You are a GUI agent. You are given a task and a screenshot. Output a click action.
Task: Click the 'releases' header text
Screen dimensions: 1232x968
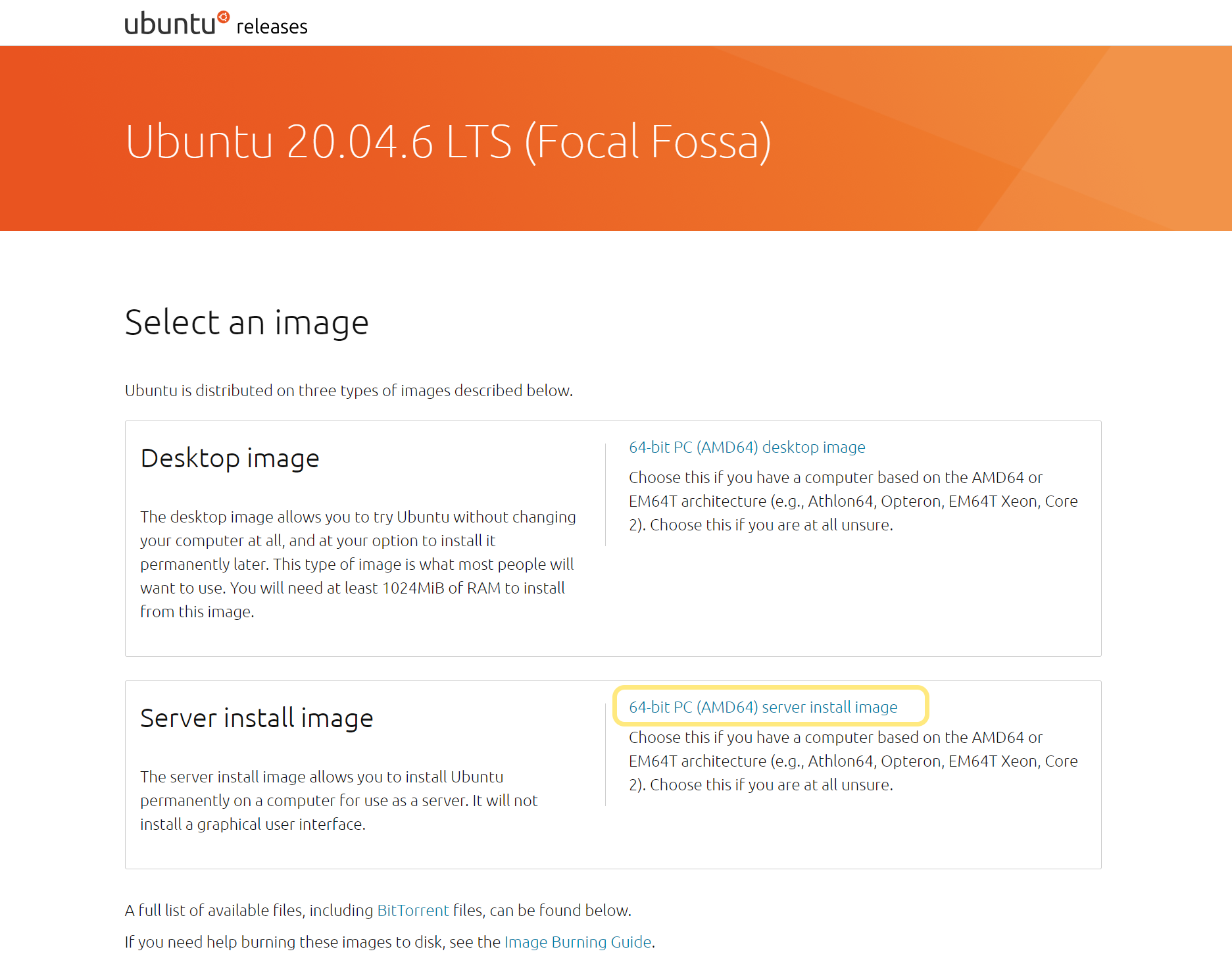click(x=272, y=27)
